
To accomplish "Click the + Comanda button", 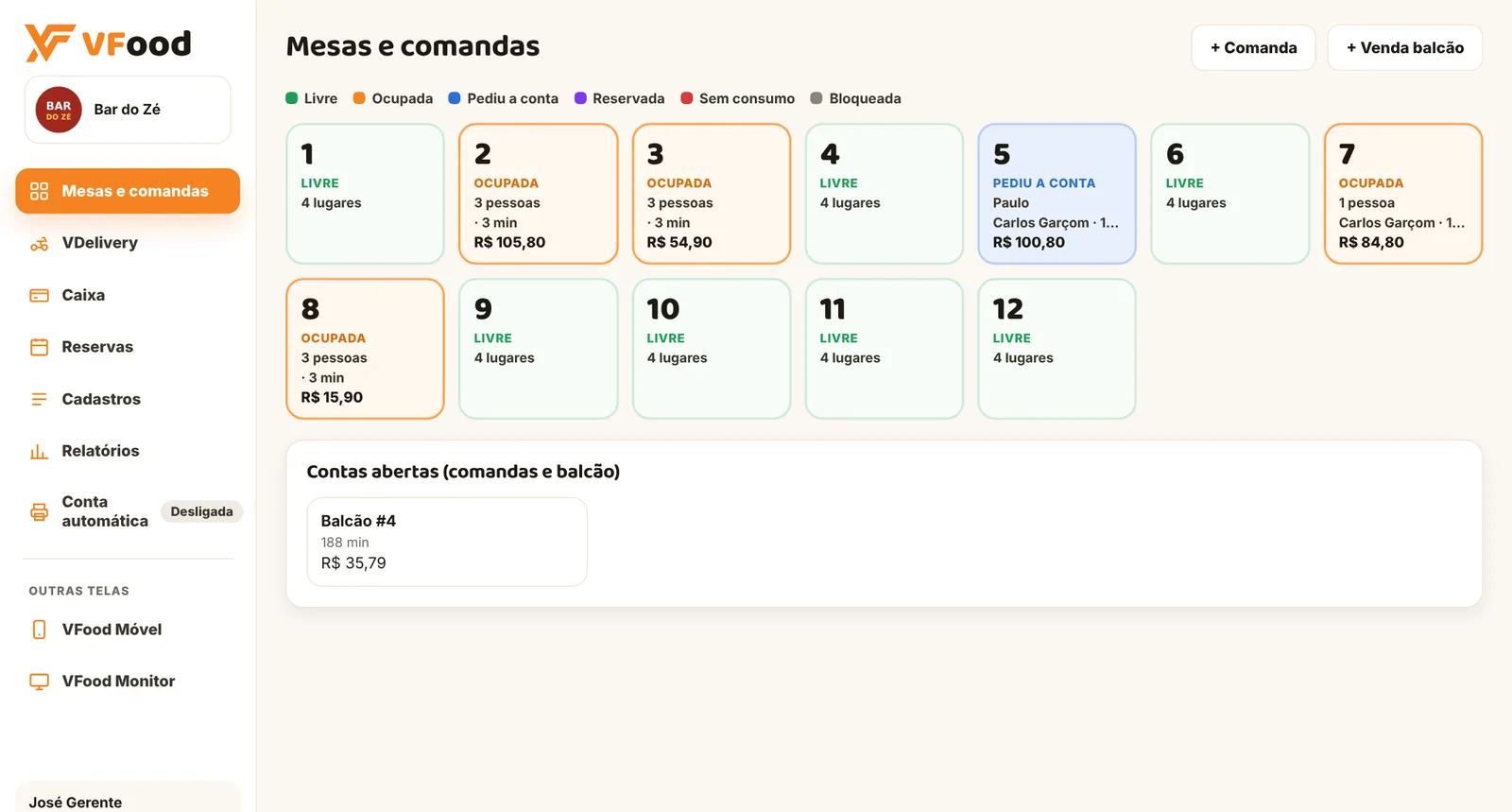I will [1253, 47].
